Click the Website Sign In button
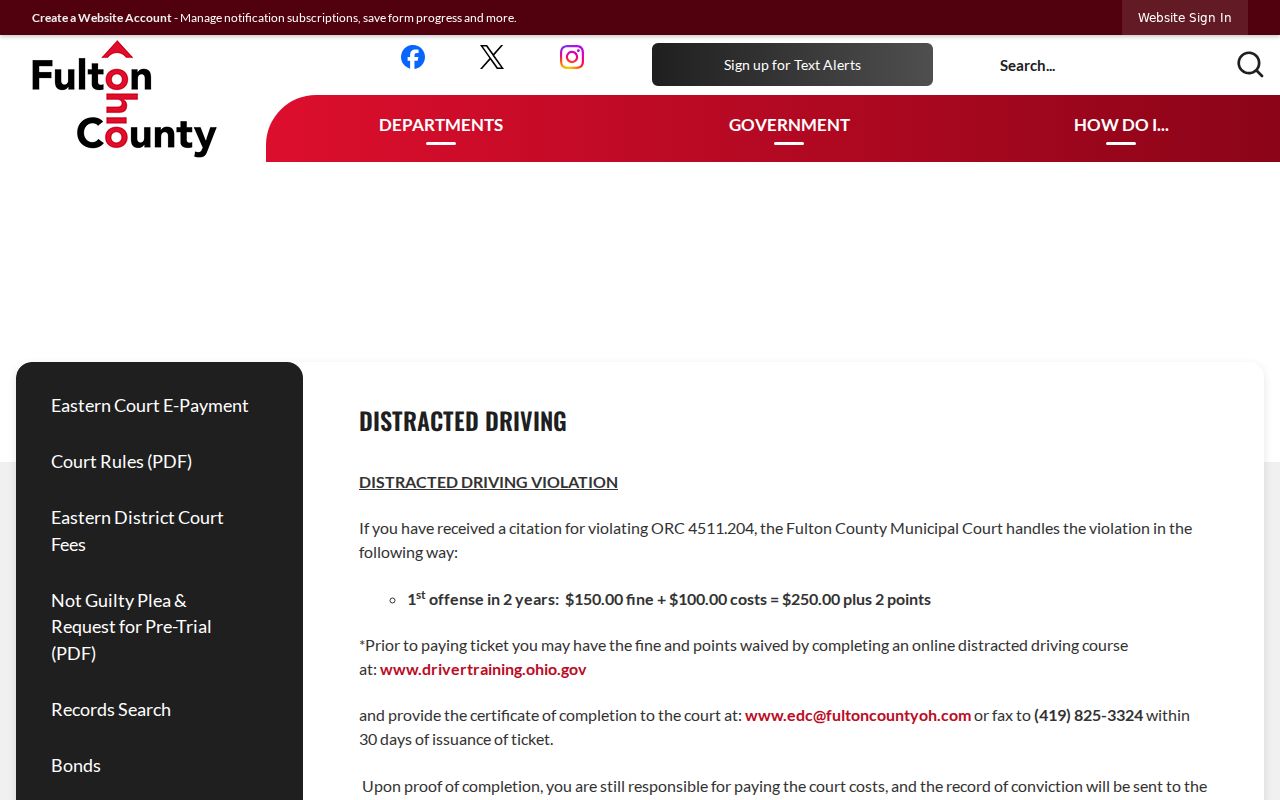This screenshot has height=800, width=1280. (x=1185, y=18)
